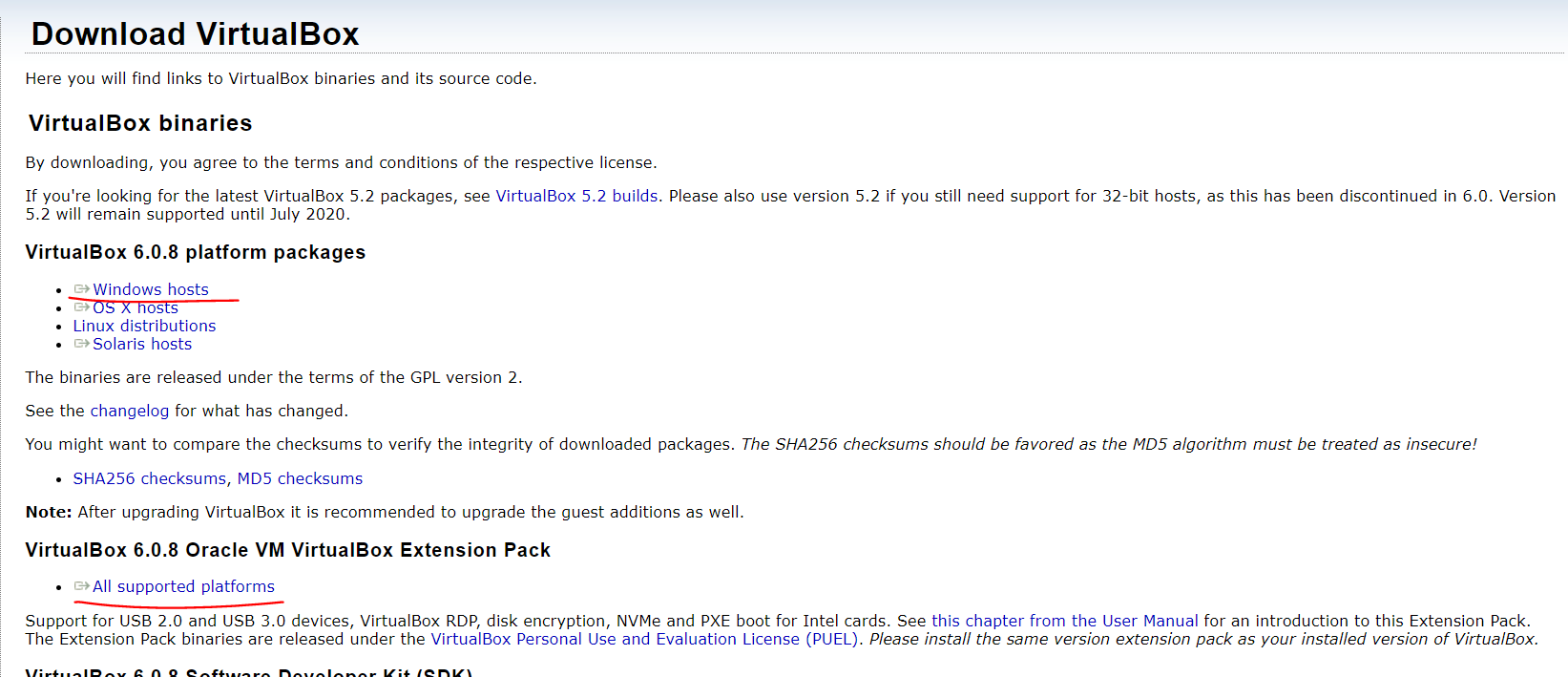Download the All supported platforms extension pack
The width and height of the screenshot is (1568, 677).
(x=183, y=586)
